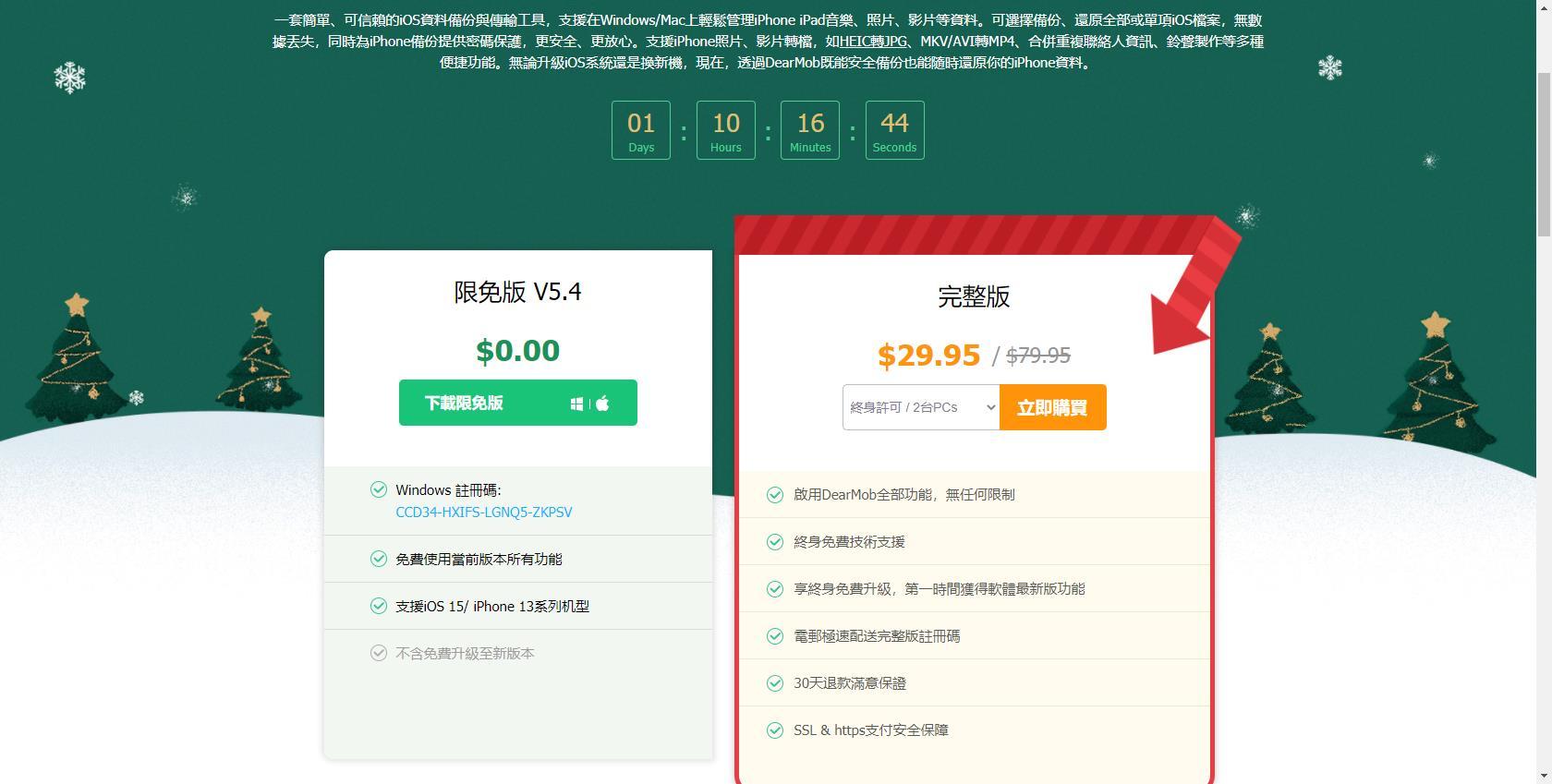The image size is (1552, 784).
Task: Click the 01 Days countdown box
Action: coord(641,130)
